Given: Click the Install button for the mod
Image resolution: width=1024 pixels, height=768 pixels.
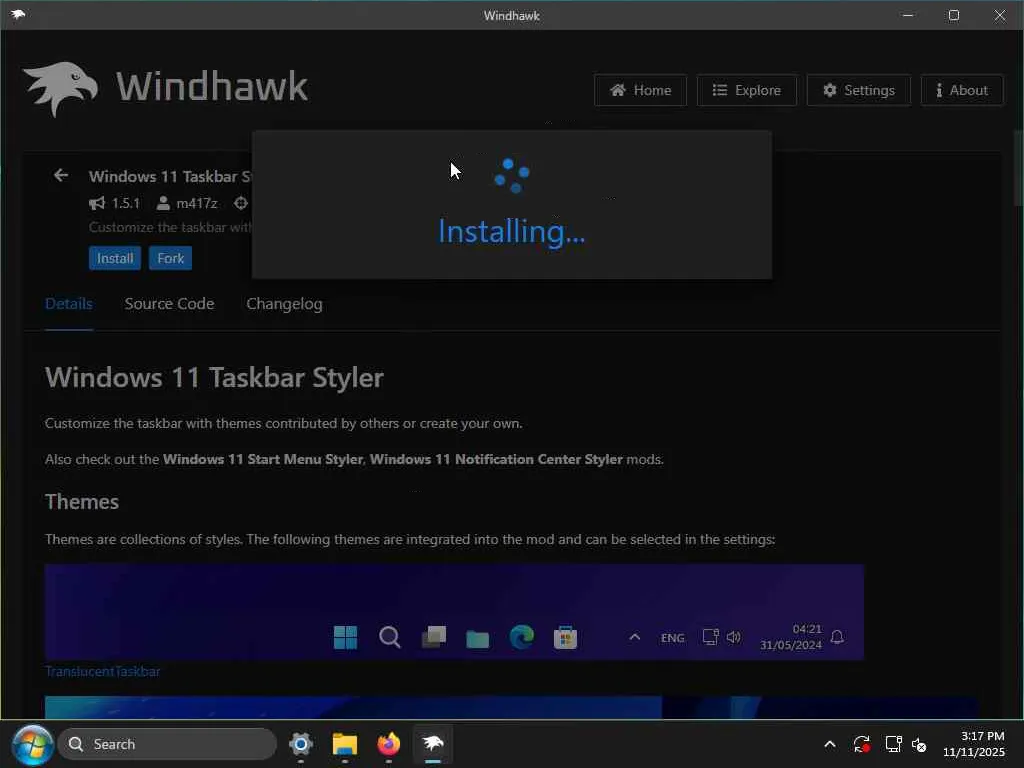Looking at the screenshot, I should (x=115, y=258).
